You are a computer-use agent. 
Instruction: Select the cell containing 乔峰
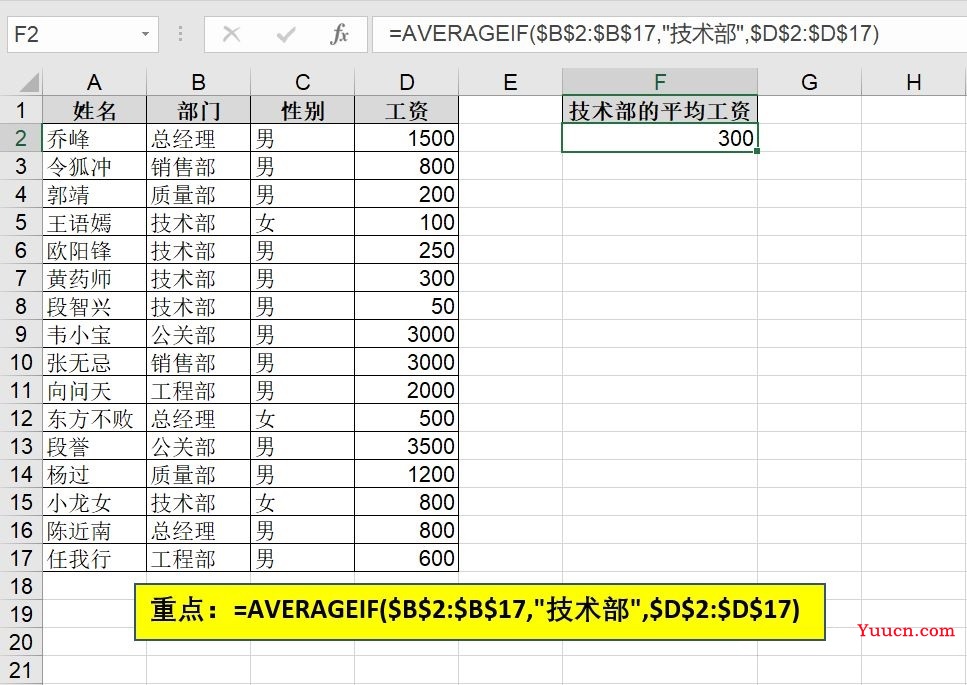click(94, 138)
